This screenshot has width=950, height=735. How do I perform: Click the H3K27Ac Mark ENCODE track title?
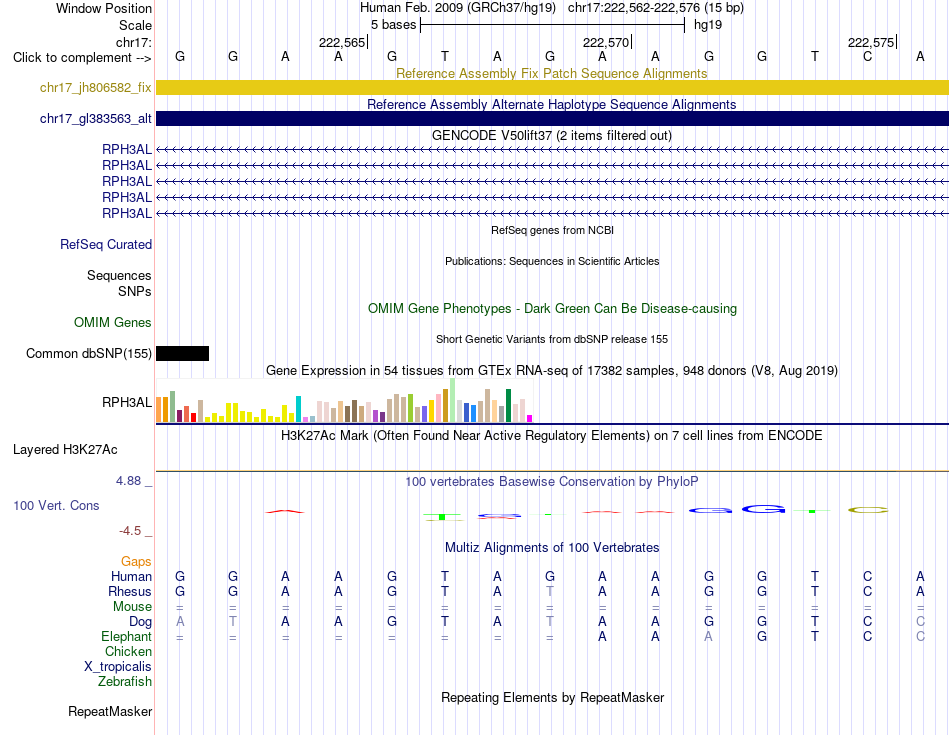(x=551, y=436)
